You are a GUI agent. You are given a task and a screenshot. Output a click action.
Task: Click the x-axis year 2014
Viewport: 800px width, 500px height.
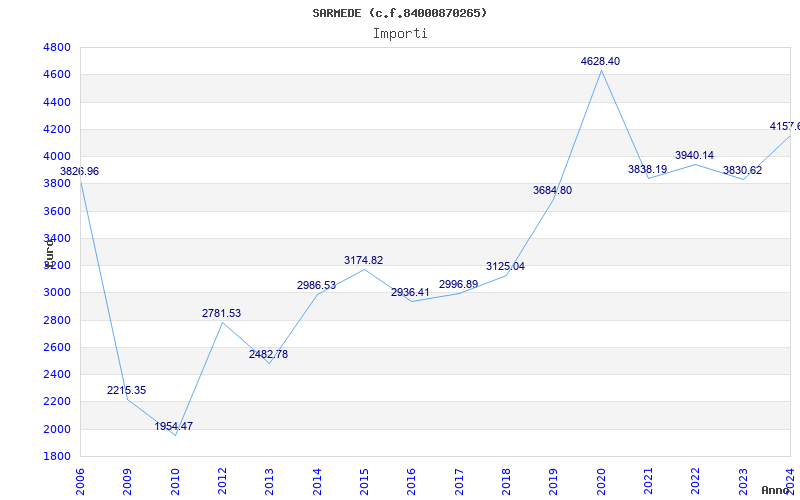pyautogui.click(x=317, y=482)
